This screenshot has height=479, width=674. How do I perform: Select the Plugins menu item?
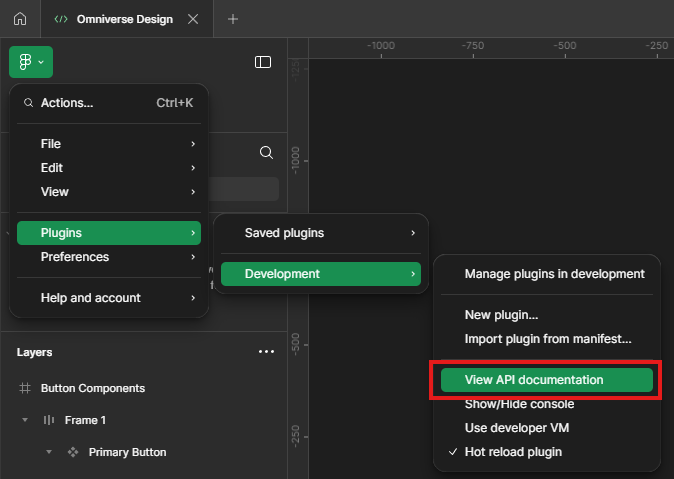(x=109, y=233)
